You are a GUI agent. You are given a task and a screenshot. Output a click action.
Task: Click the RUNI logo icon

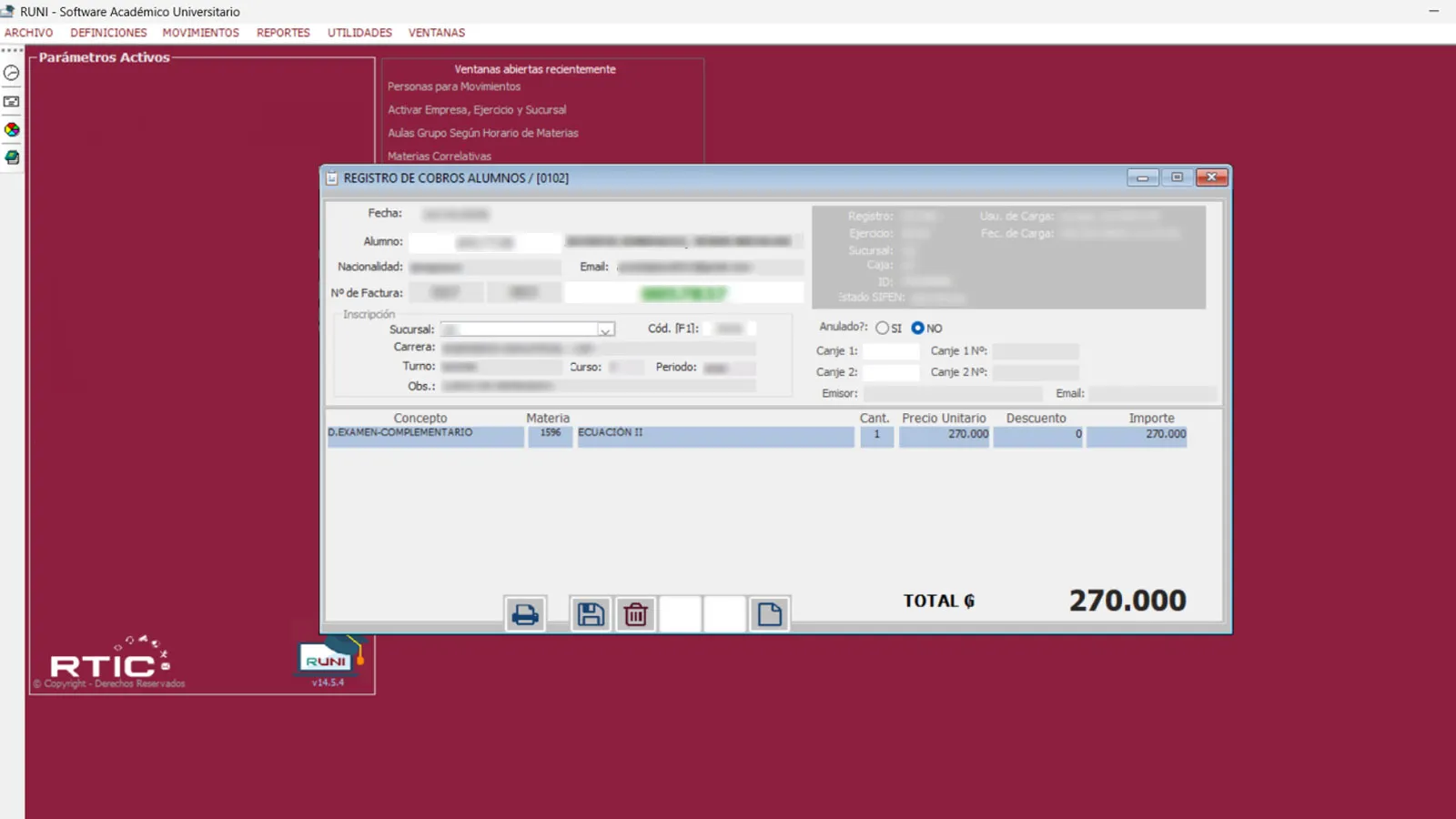pos(329,657)
